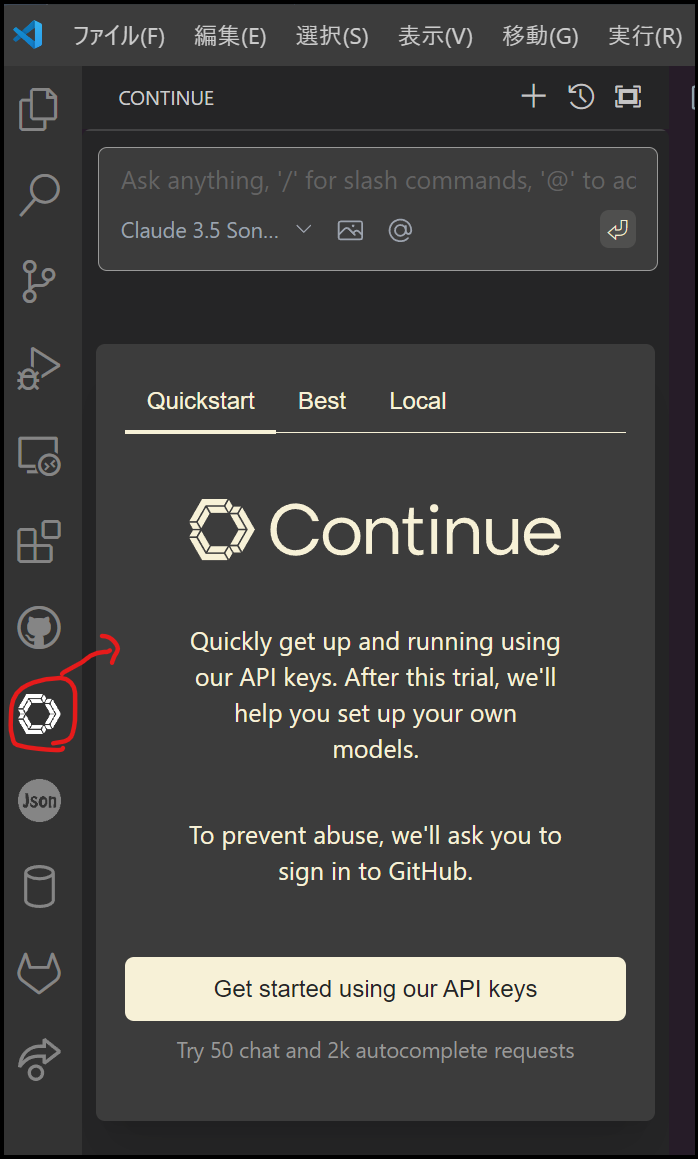Open the GitHub sidebar panel
The image size is (698, 1159).
point(38,628)
